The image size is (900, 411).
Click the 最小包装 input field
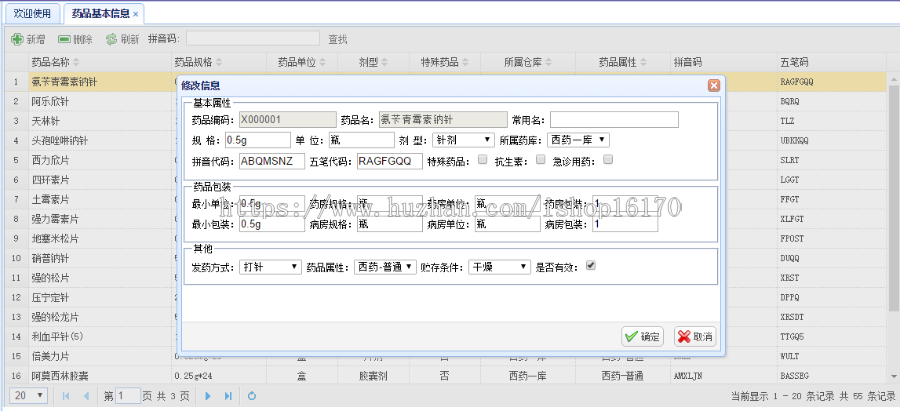tap(272, 224)
